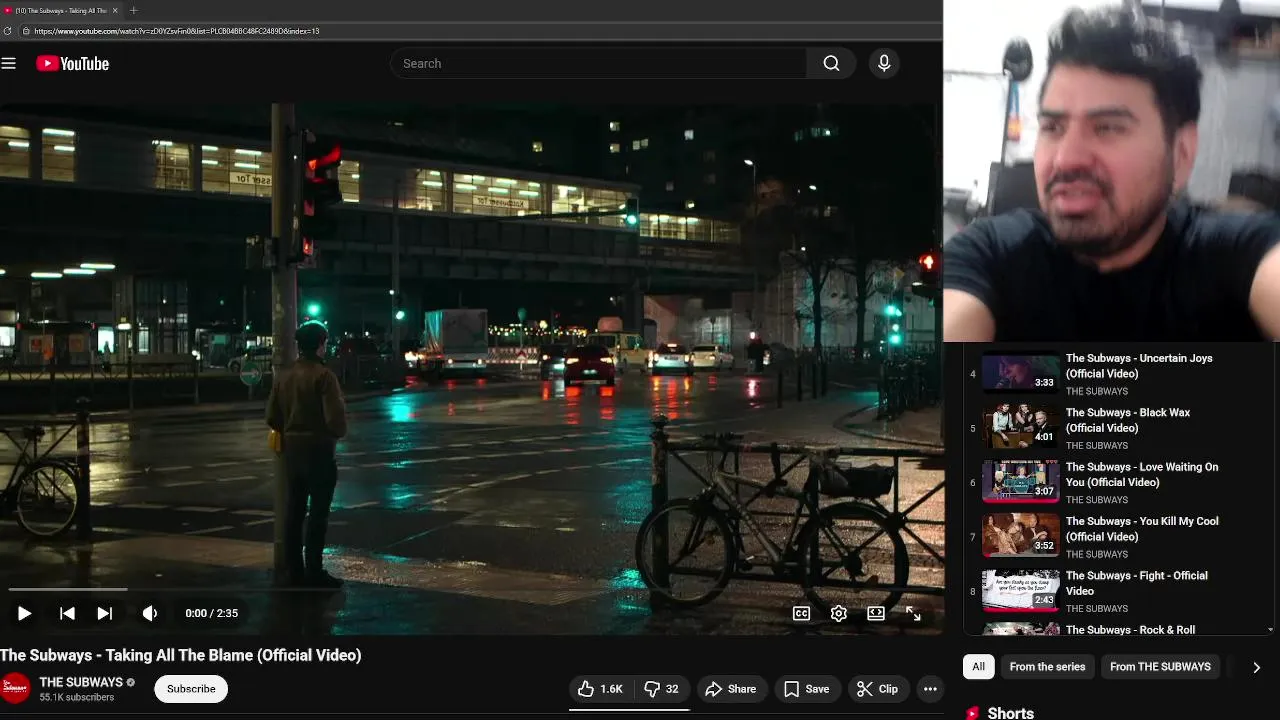
Task: Select the 'From THE SUBWAYS' chip
Action: 1160,667
